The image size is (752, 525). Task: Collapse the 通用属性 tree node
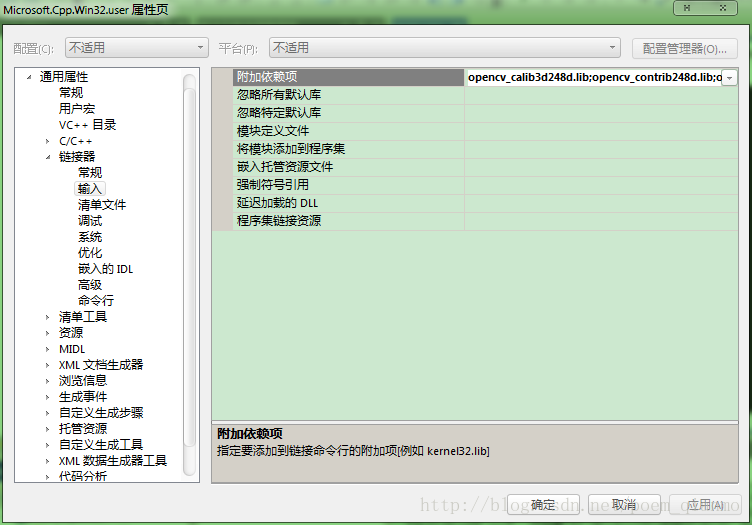(x=29, y=77)
